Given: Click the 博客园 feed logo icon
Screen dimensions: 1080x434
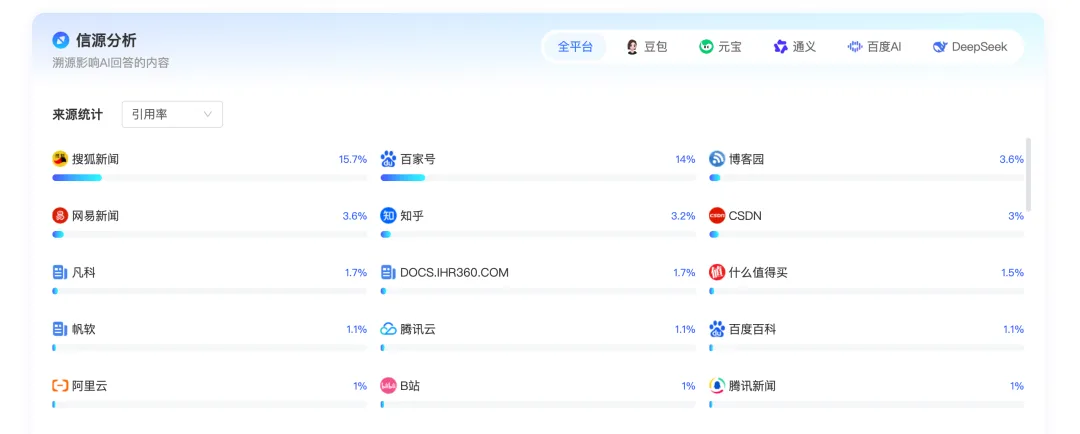Looking at the screenshot, I should 717,159.
